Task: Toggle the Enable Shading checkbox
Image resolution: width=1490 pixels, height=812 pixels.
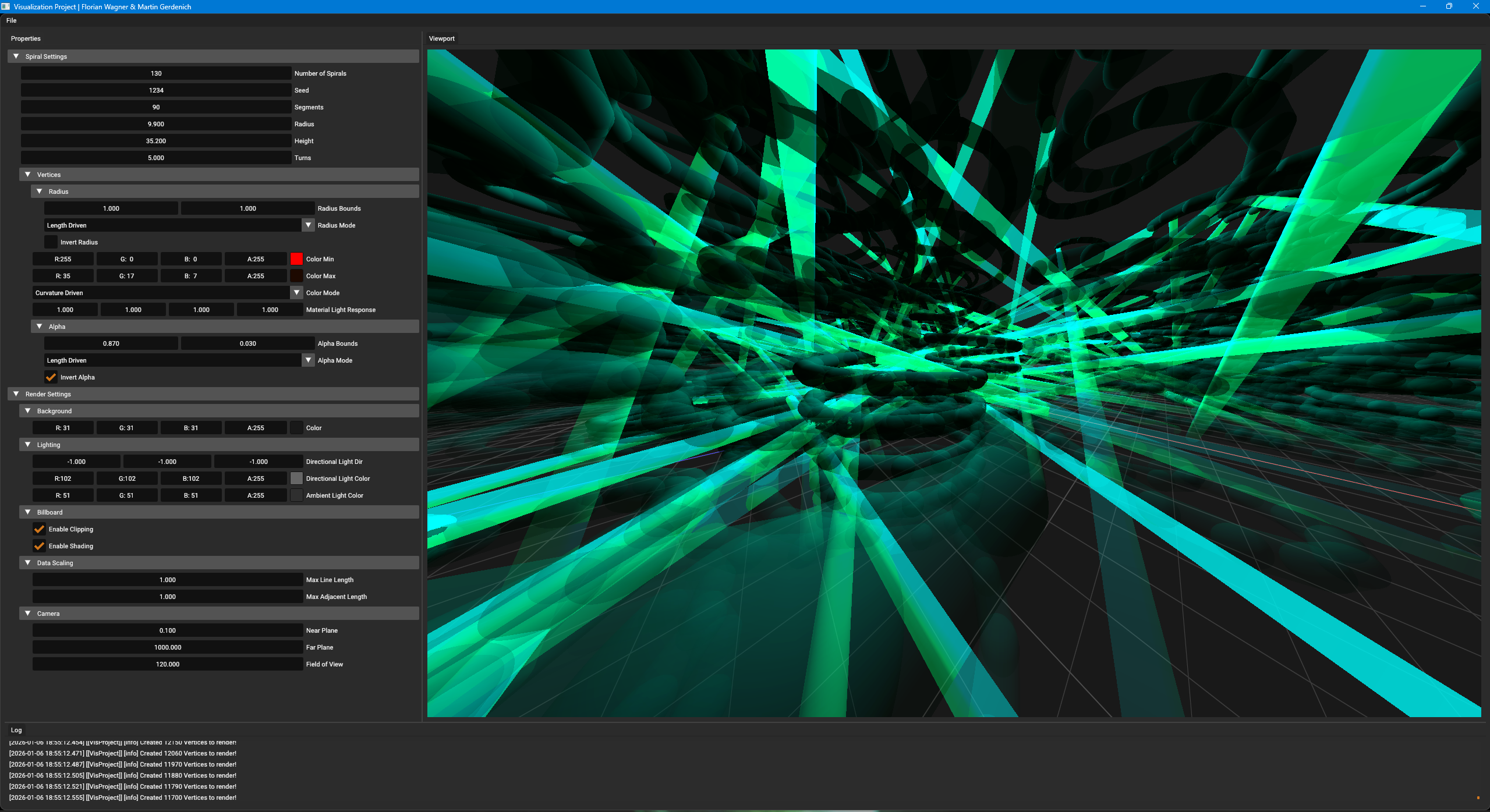Action: [40, 546]
